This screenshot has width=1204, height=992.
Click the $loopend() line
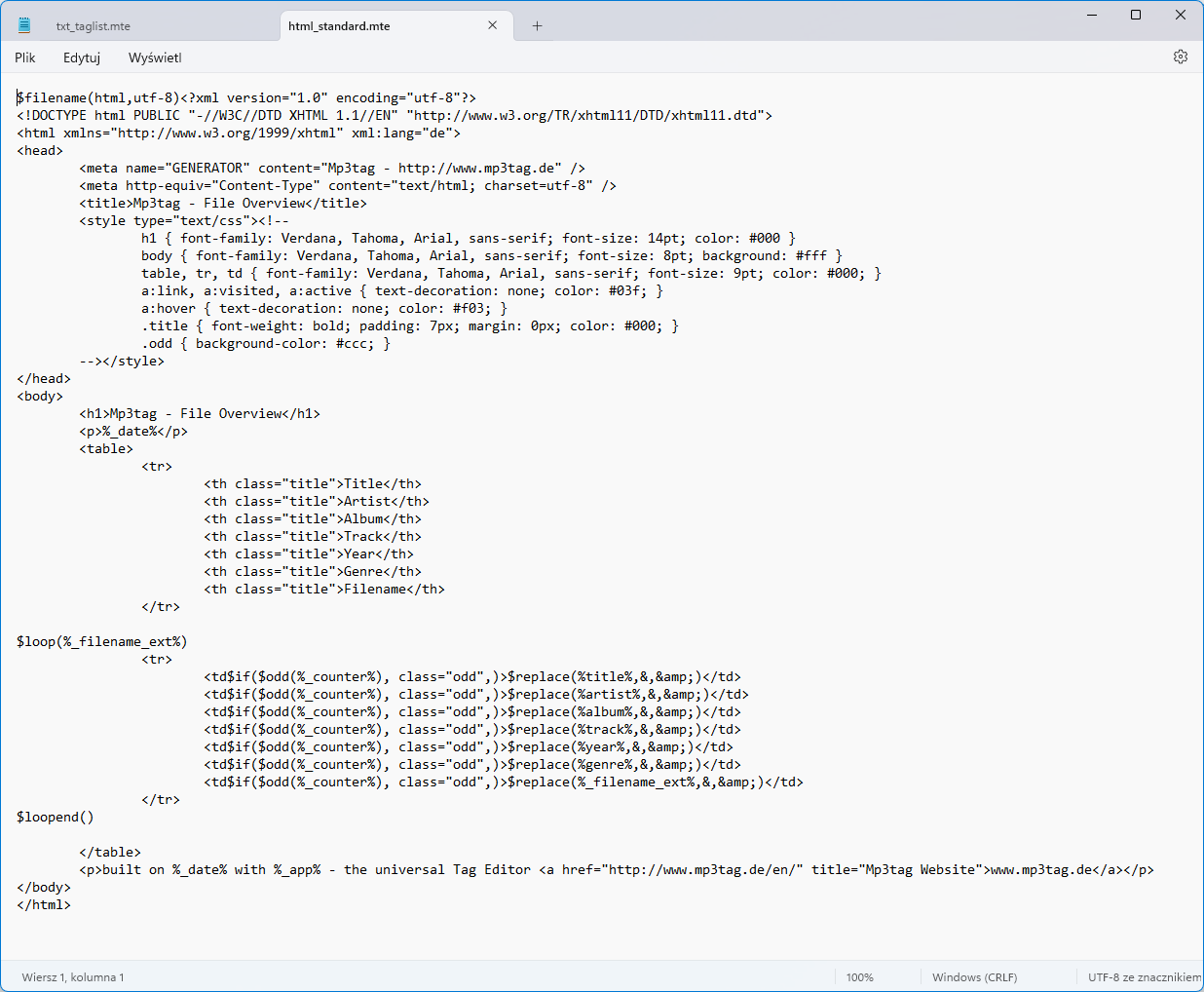click(x=56, y=817)
